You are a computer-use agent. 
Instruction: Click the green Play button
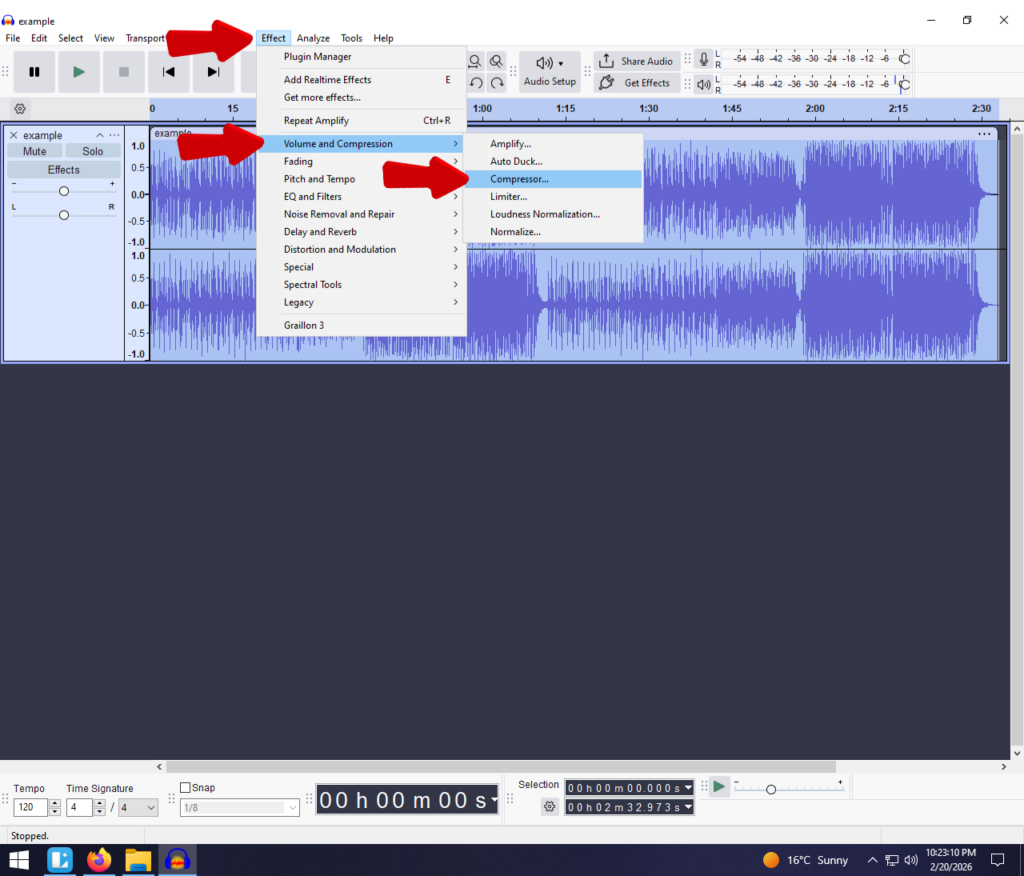[79, 72]
